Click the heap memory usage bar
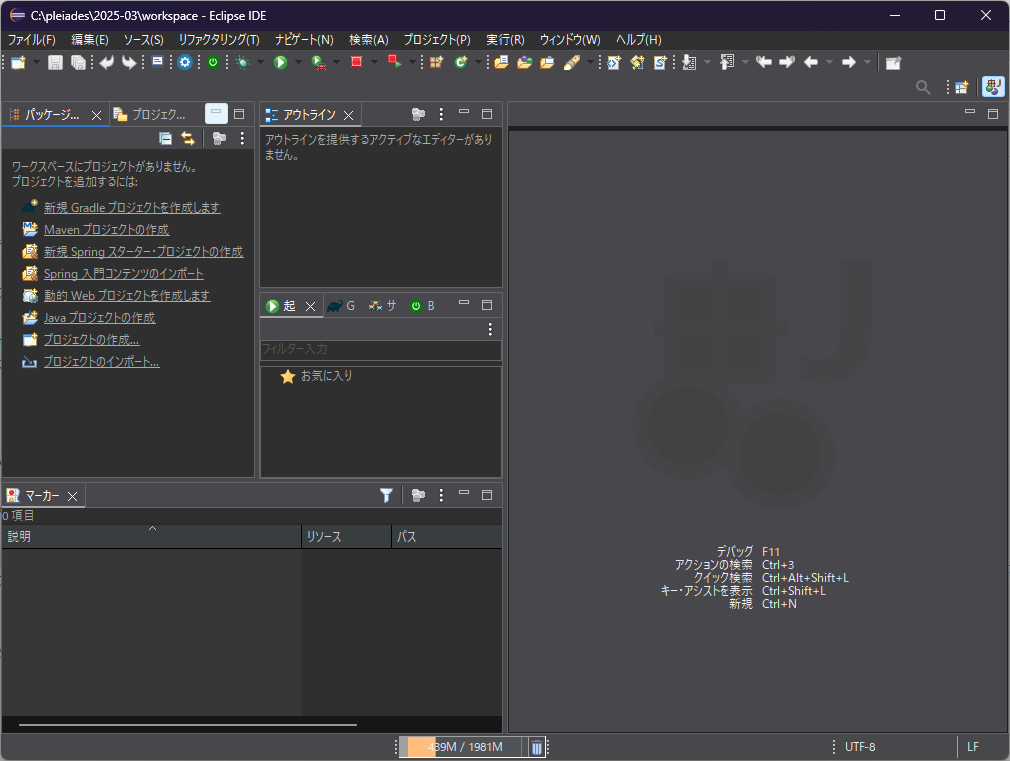Image resolution: width=1010 pixels, height=761 pixels. coord(463,747)
